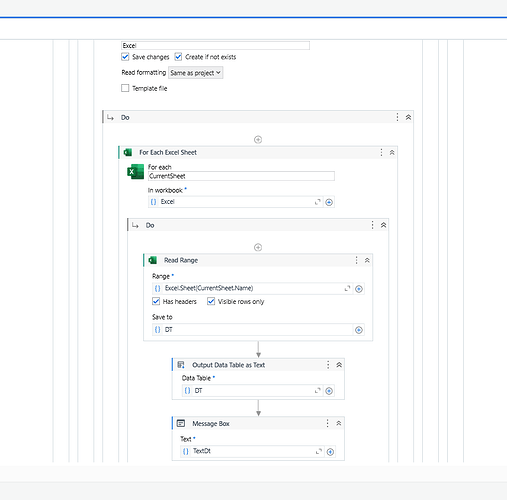Click the CurrentSheet For each input field
The image size is (507, 500).
(x=241, y=176)
